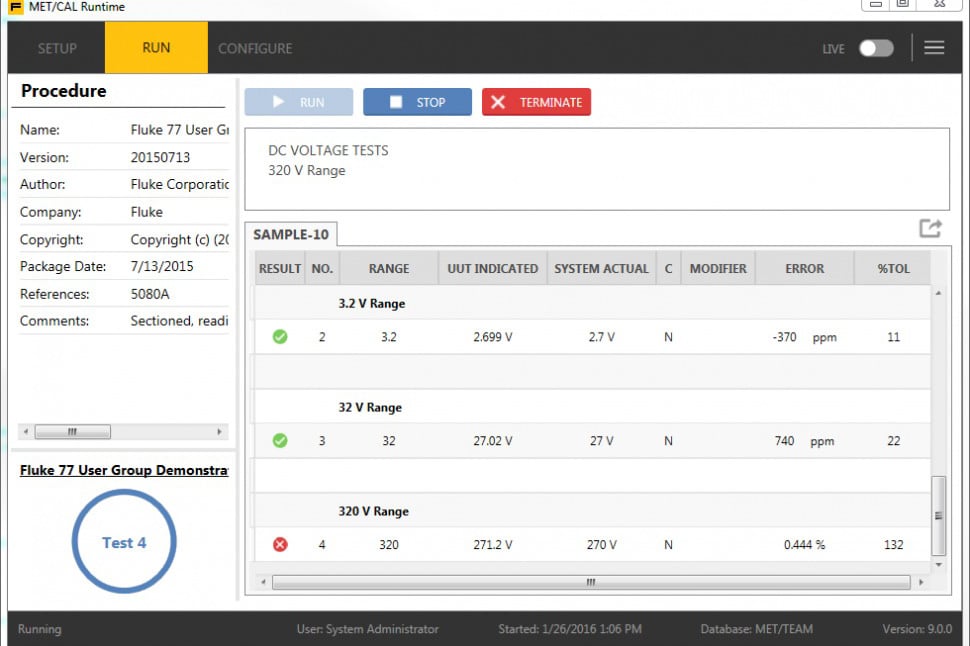This screenshot has width=970, height=646.
Task: Click the Test 4 progress ring
Action: 124,543
